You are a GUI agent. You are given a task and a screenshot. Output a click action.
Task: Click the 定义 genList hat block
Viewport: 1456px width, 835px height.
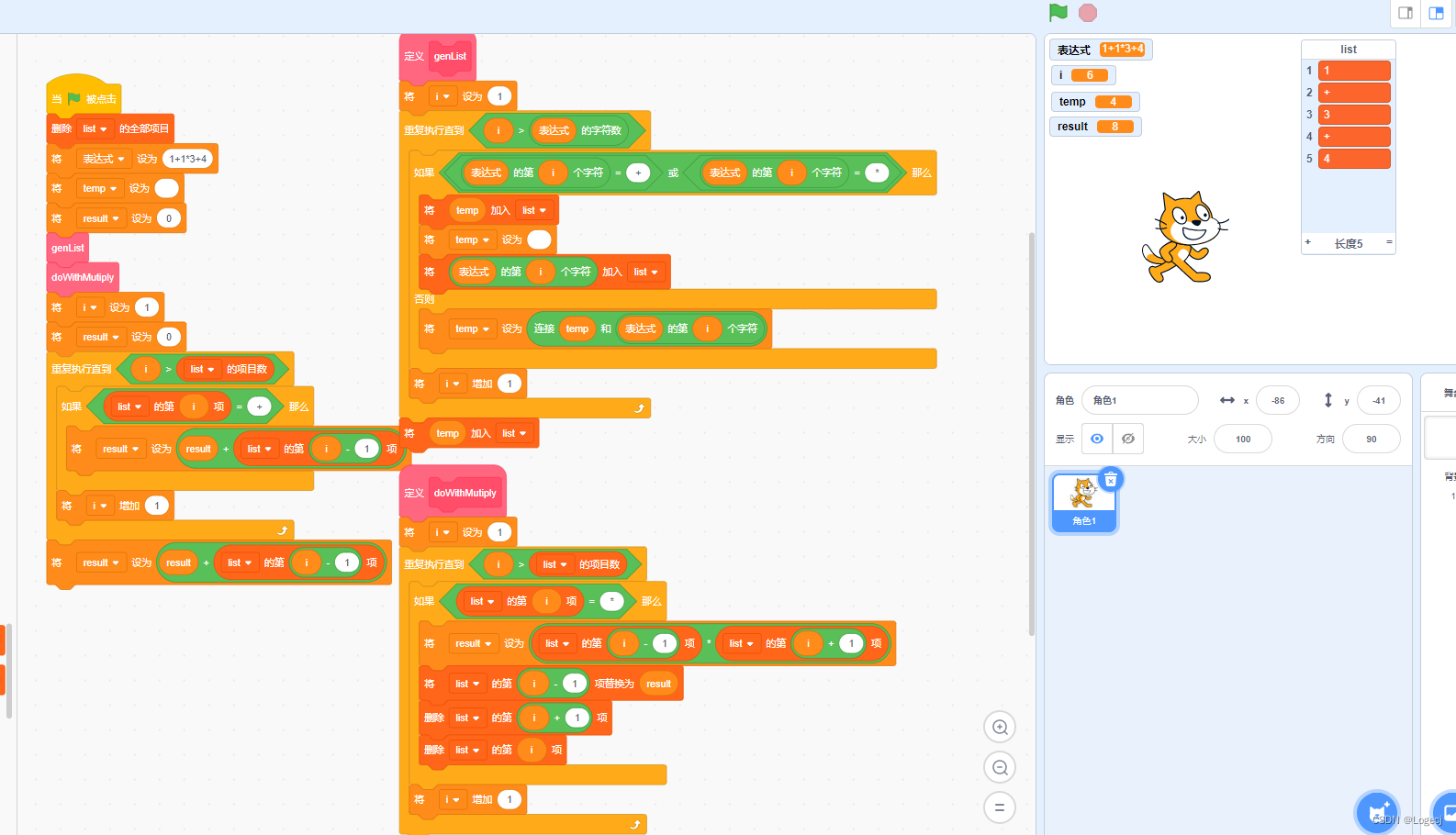[x=438, y=56]
